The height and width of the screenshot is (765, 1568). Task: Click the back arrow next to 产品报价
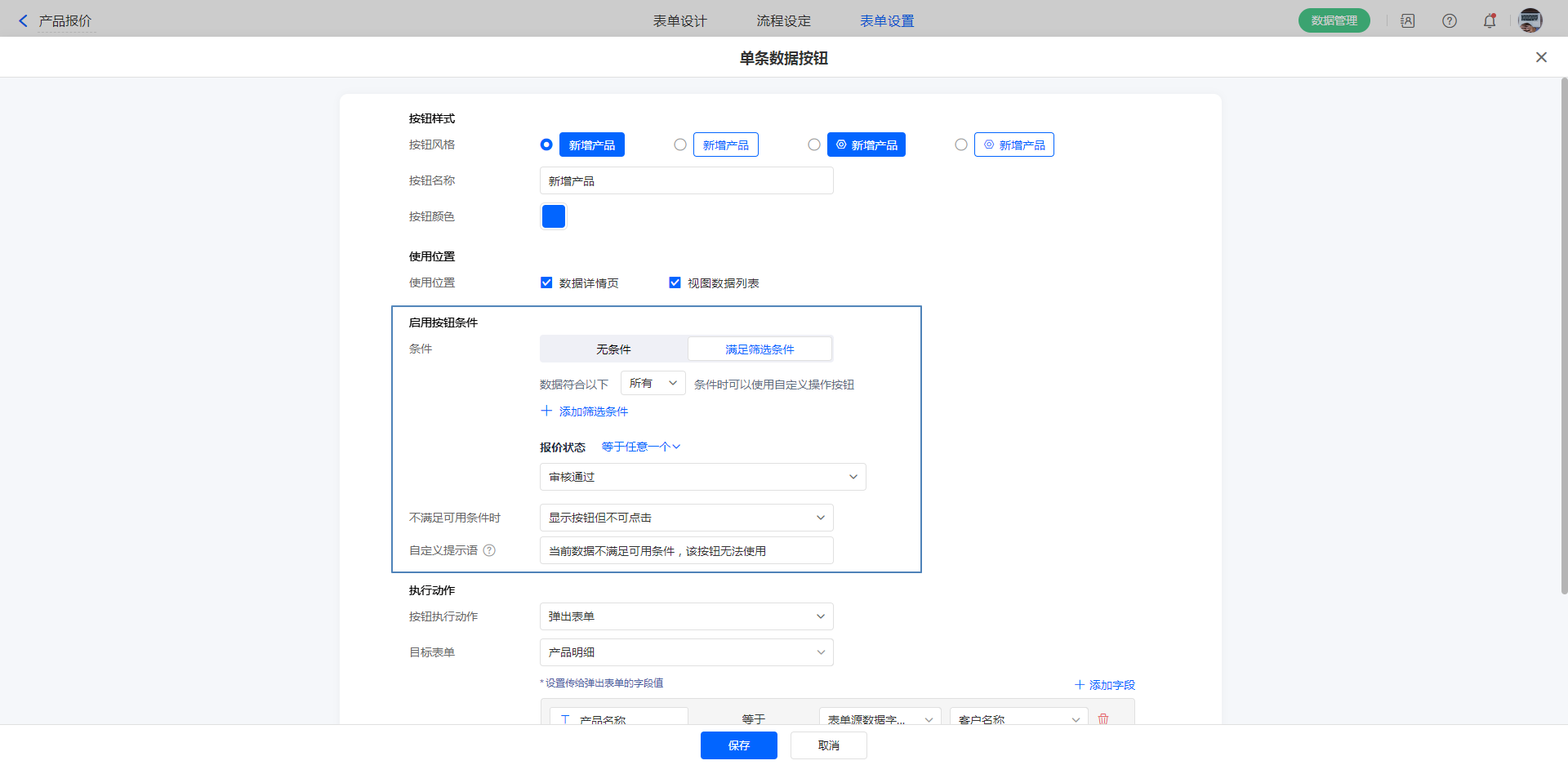(x=23, y=21)
